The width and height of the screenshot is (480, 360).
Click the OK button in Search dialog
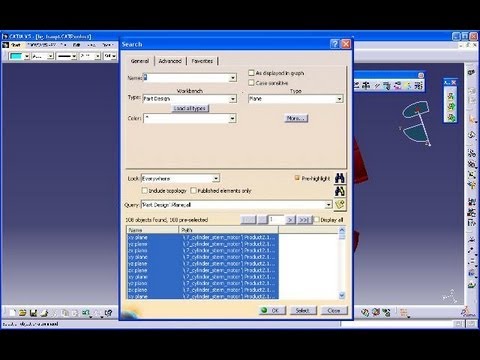point(272,310)
